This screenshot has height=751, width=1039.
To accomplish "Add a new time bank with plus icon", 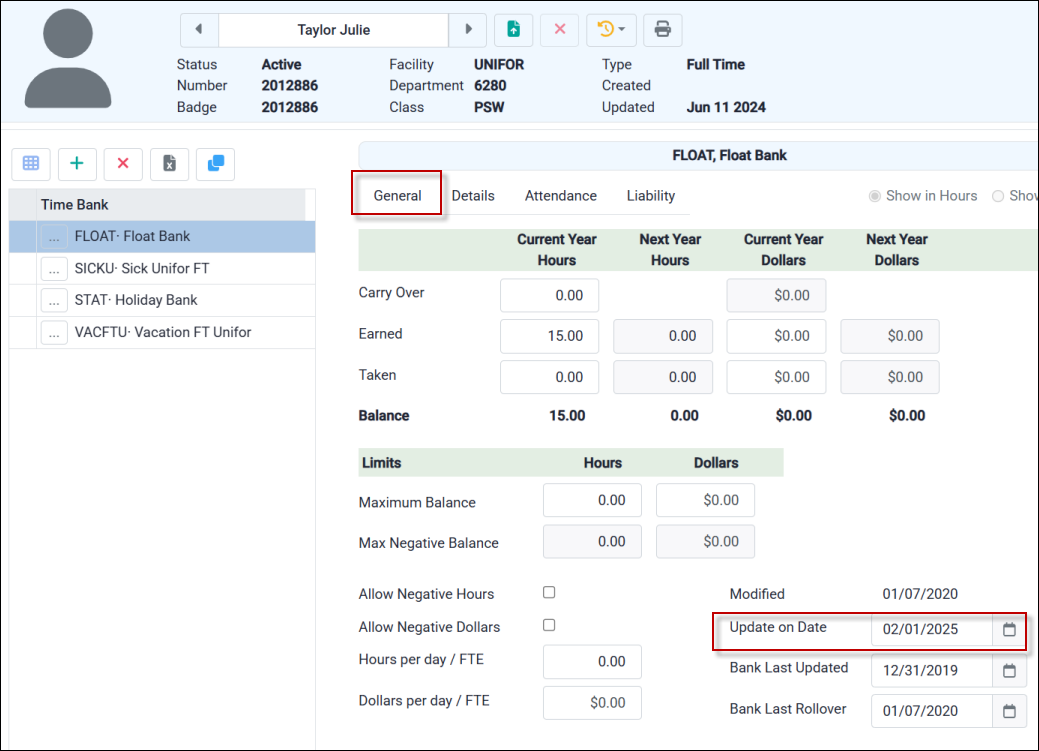I will 77,163.
